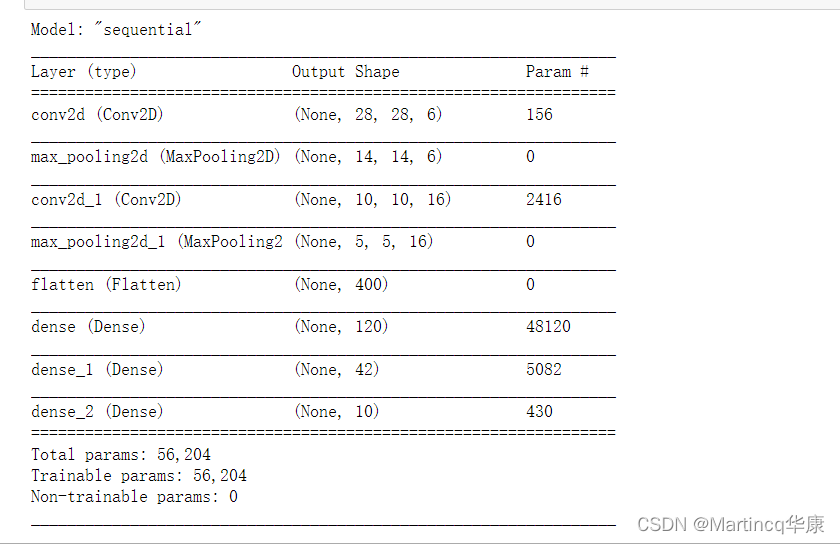Click the dense (Dense) layer name
Image resolution: width=840 pixels, height=544 pixels.
pyautogui.click(x=88, y=327)
